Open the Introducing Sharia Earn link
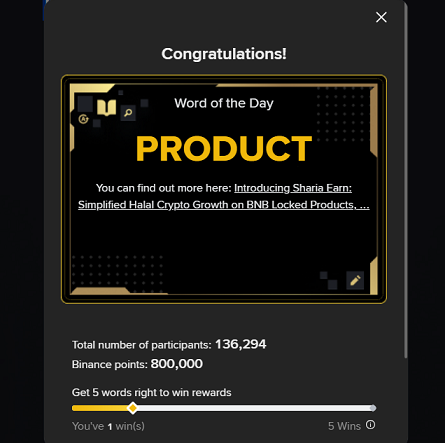The height and width of the screenshot is (443, 445). click(293, 188)
